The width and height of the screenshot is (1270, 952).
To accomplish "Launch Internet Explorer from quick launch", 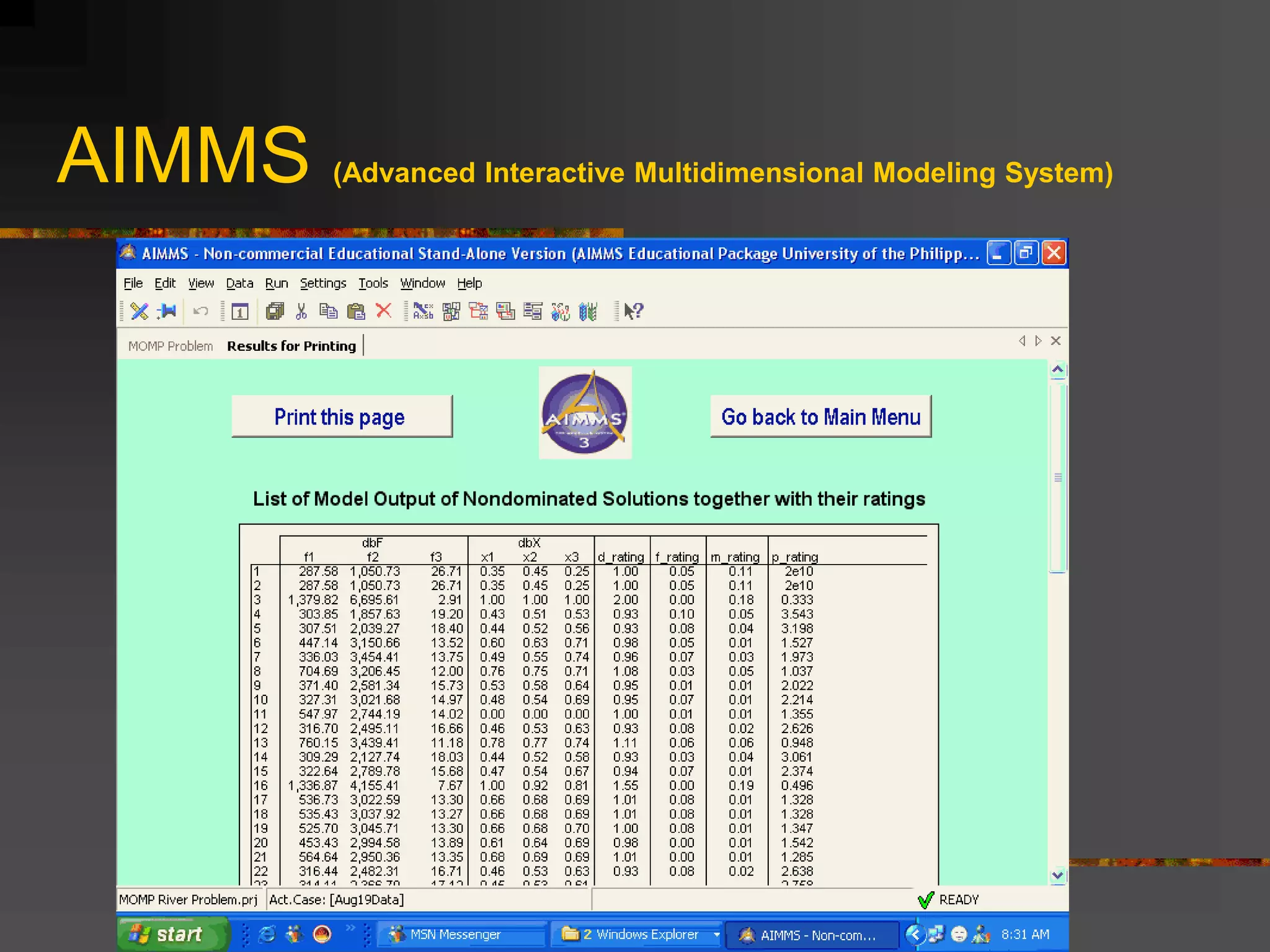I will [x=267, y=934].
